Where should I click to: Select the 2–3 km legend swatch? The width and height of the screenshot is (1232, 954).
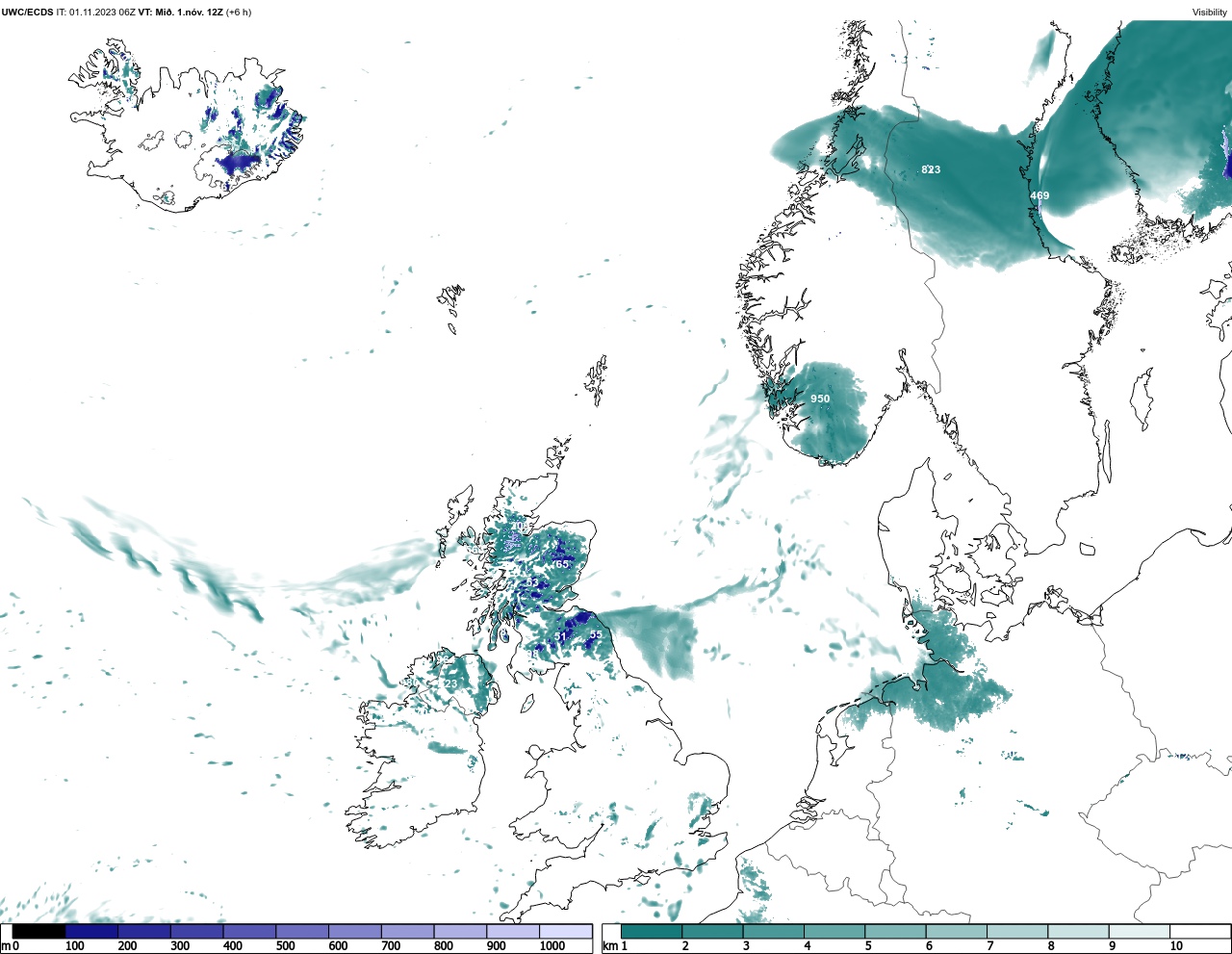click(712, 931)
